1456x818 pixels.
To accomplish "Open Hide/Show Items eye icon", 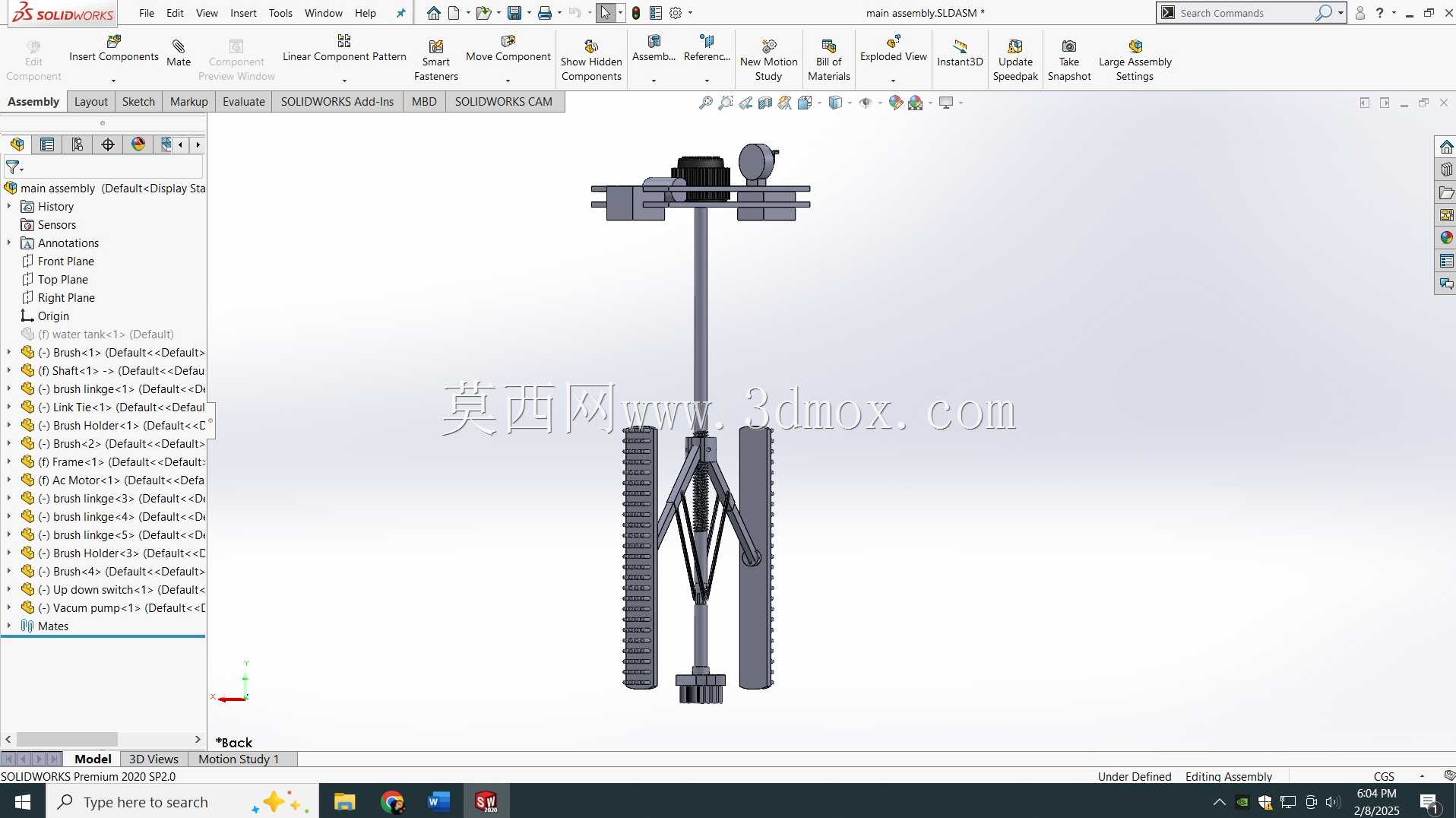I will coord(866,103).
